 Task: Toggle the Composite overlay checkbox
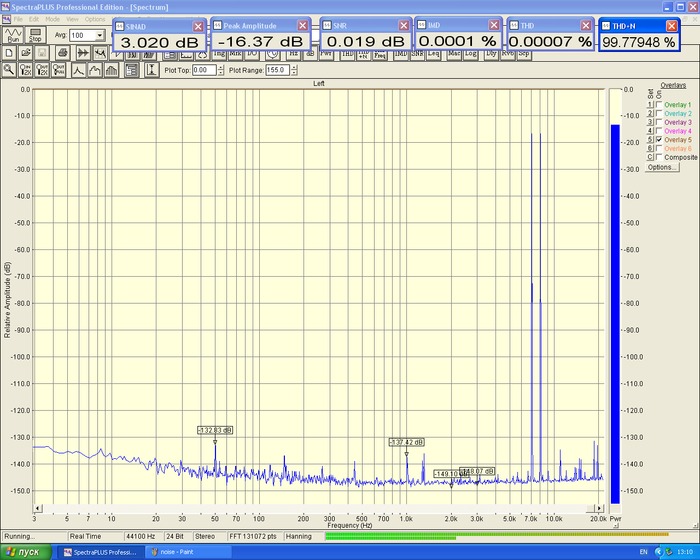tap(658, 157)
